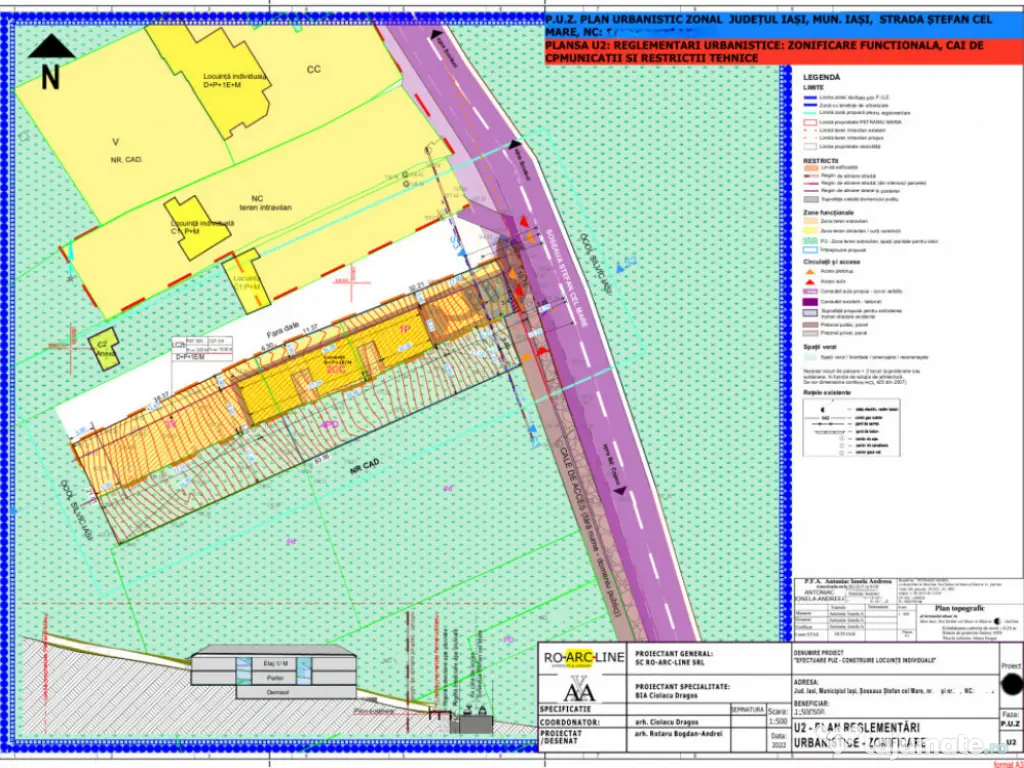Viewport: 1024px width, 768px height.
Task: Click the Zone funcționale legend section heading
Action: pos(828,213)
